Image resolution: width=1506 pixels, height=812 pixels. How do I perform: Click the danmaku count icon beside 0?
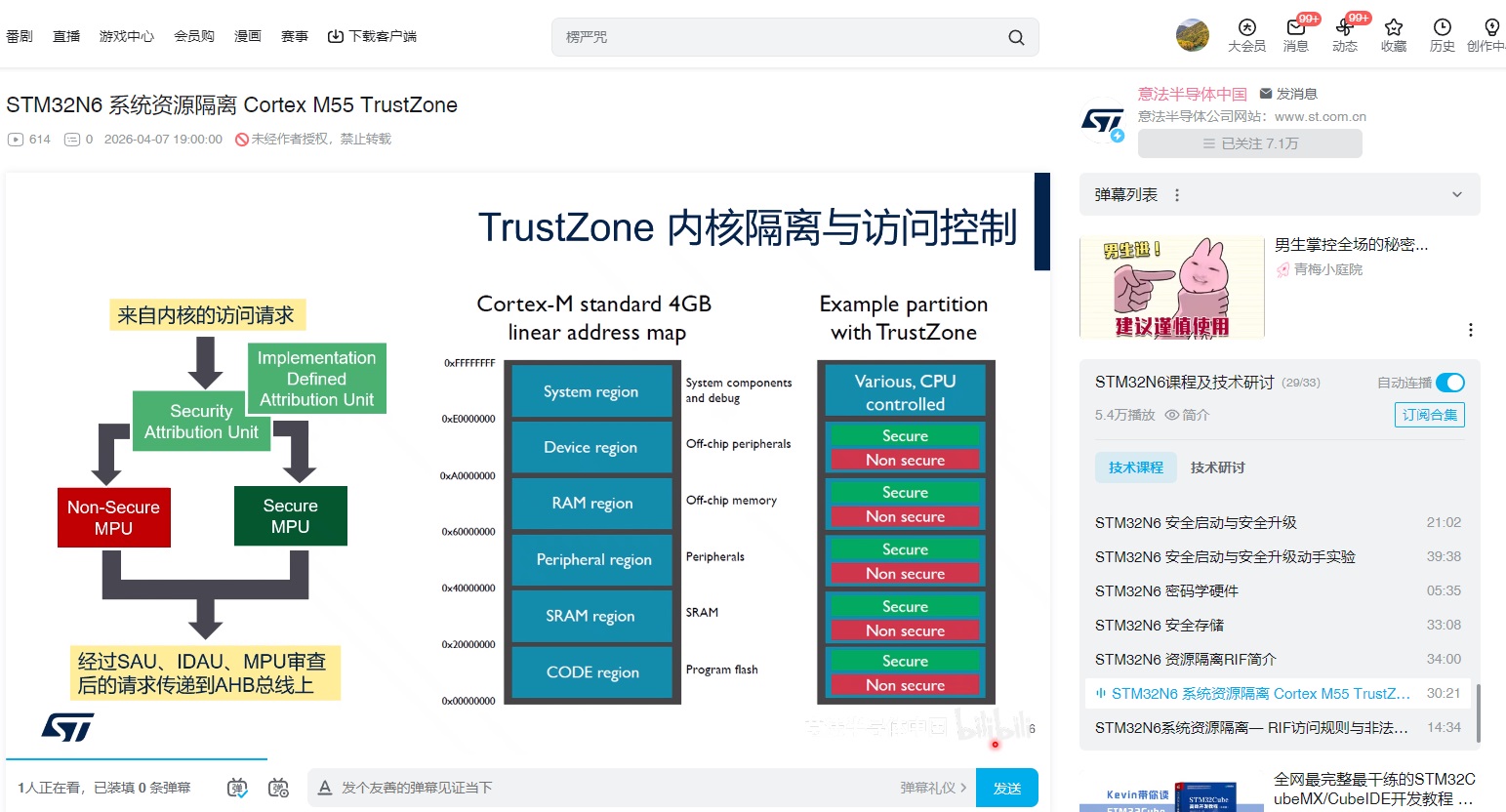[72, 140]
